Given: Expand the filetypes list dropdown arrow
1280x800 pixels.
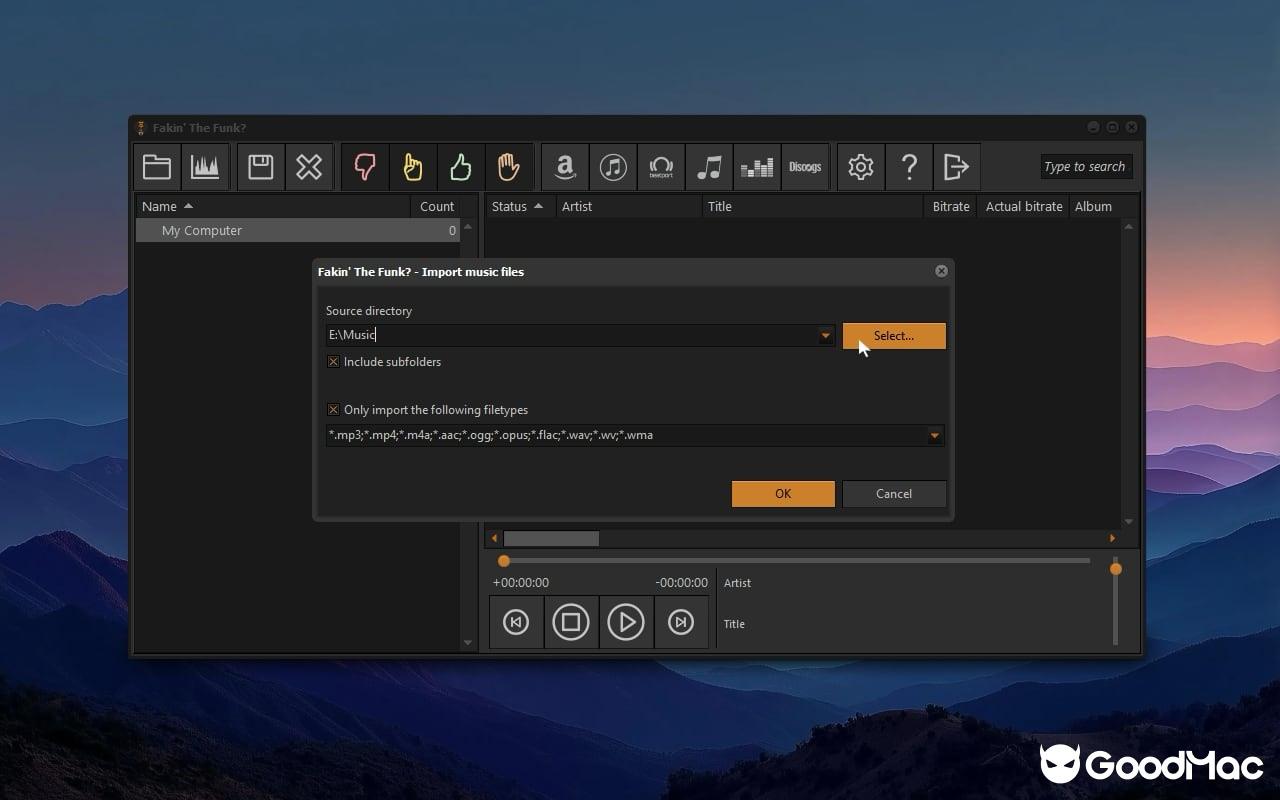Looking at the screenshot, I should tap(935, 436).
